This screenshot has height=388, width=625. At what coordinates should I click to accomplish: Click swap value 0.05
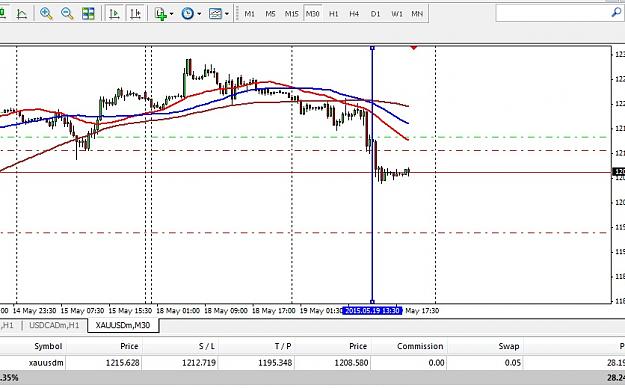point(513,363)
